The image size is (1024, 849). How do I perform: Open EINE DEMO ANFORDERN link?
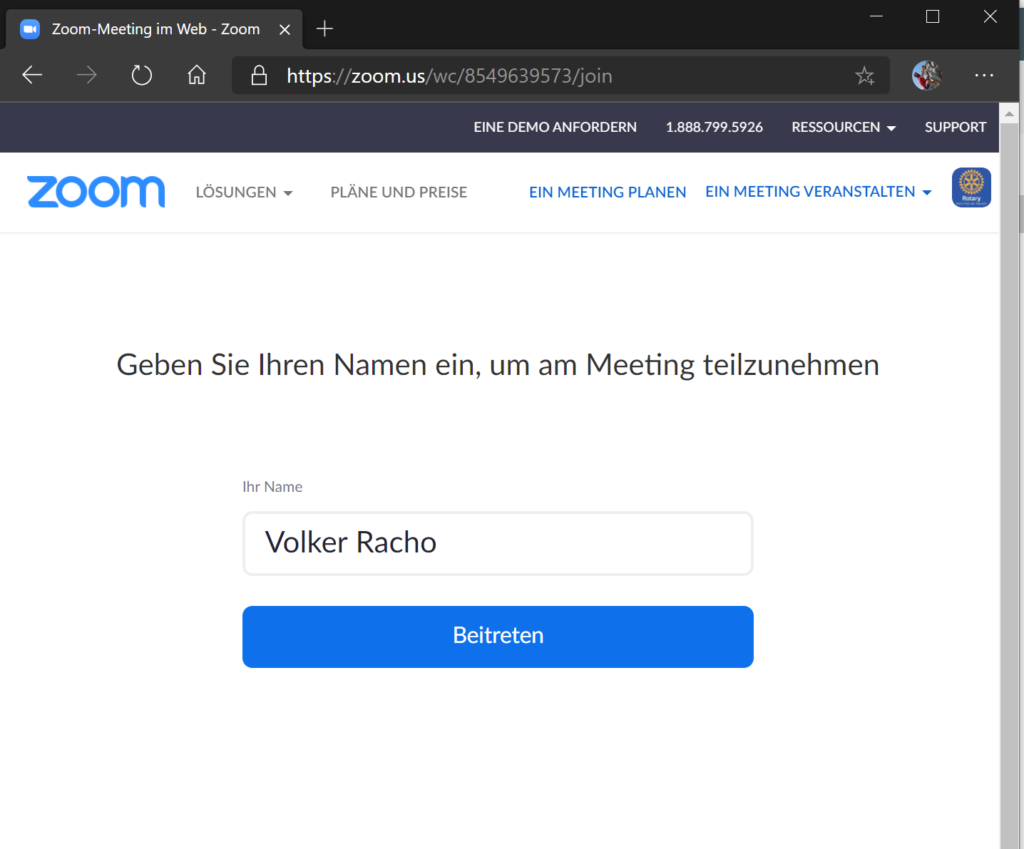tap(554, 127)
